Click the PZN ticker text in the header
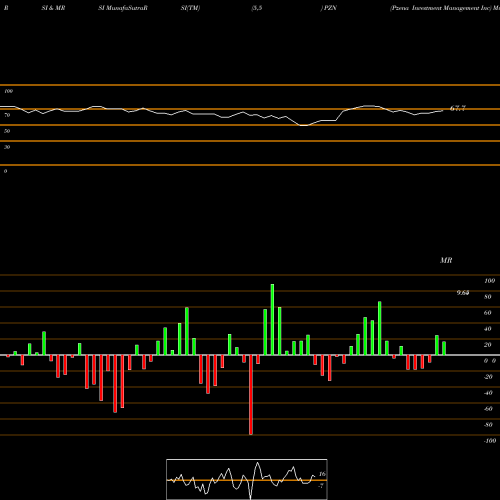Image resolution: width=500 pixels, height=500 pixels. click(x=330, y=8)
